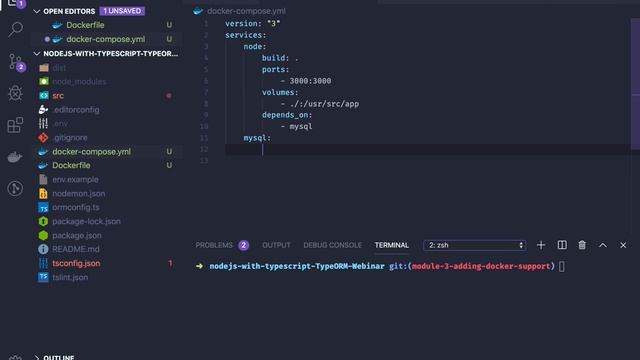
Task: Click the 'mysql:' text on line 11
Action: [257, 138]
